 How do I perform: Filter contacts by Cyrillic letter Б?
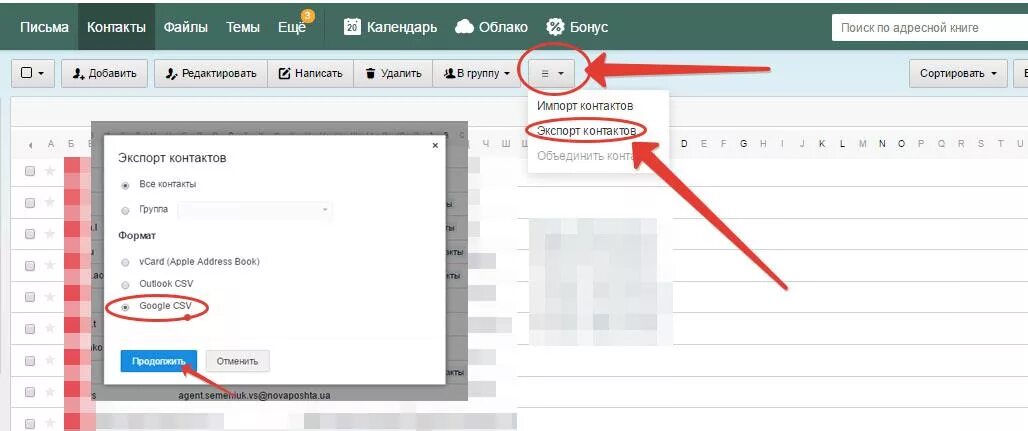pos(71,144)
